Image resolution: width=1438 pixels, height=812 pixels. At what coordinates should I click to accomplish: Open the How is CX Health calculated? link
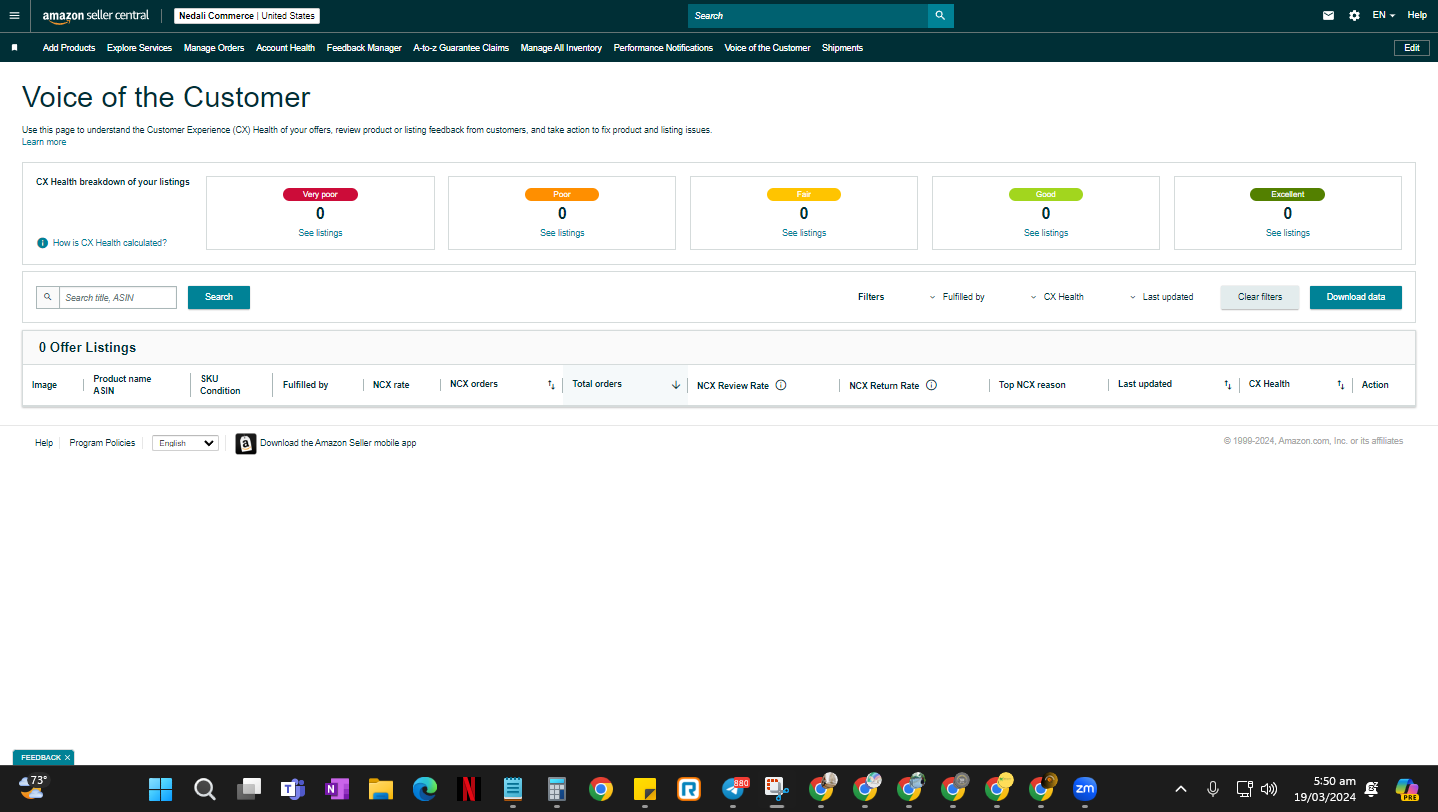pyautogui.click(x=110, y=243)
